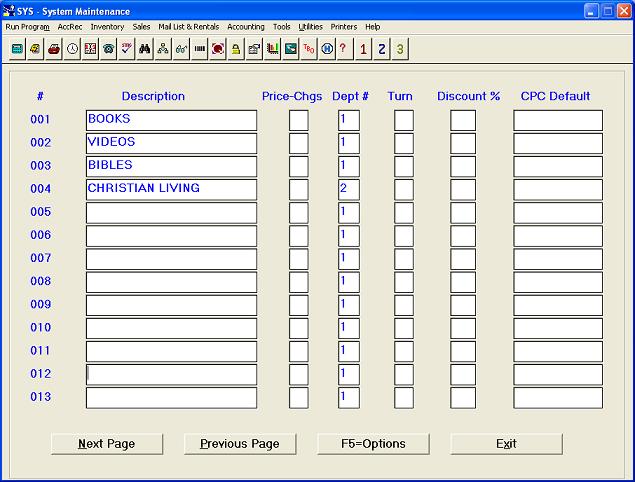This screenshot has width=635, height=482.
Task: Click the yellow phone-book toolbar icon
Action: 35,49
